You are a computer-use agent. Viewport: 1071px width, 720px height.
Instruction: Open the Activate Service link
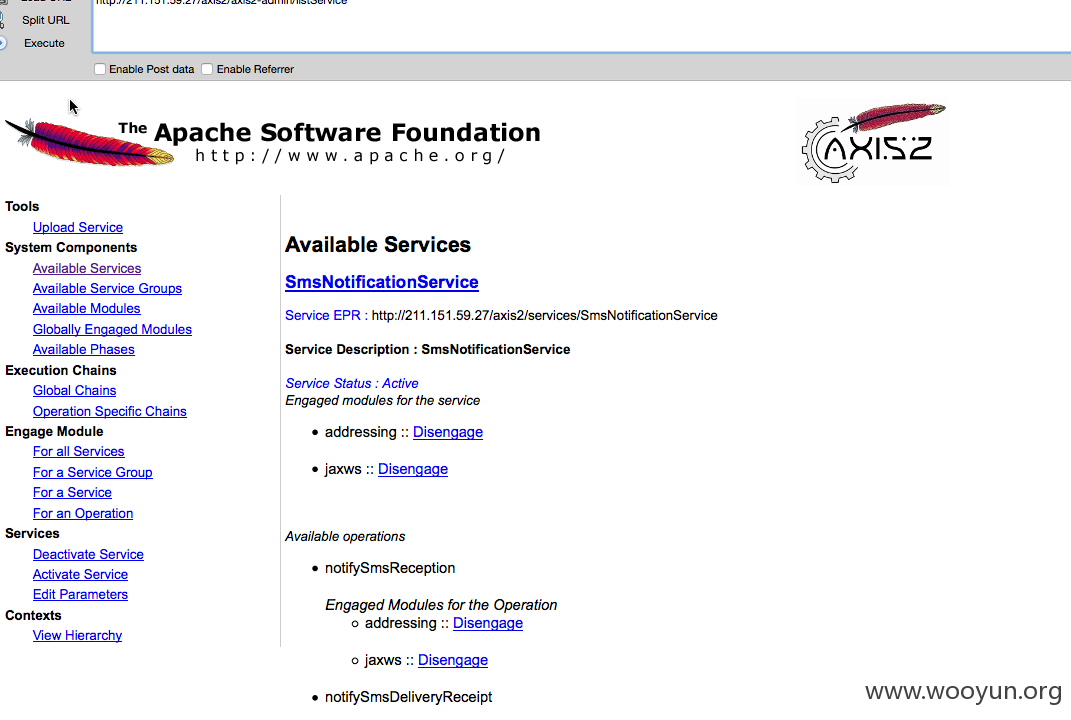pyautogui.click(x=81, y=574)
